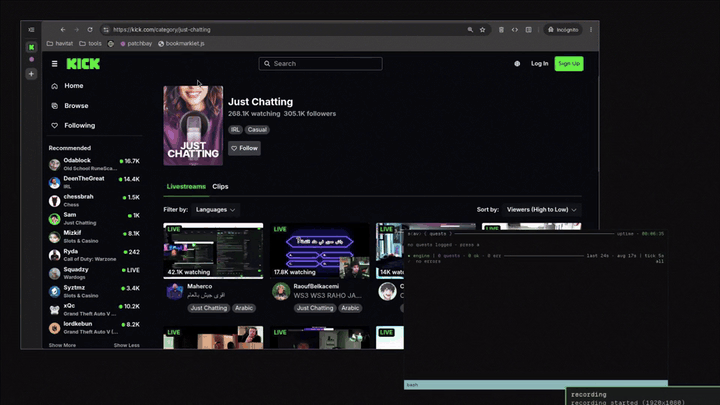
Task: Click the bash status bar in terminal window
Action: pyautogui.click(x=536, y=385)
